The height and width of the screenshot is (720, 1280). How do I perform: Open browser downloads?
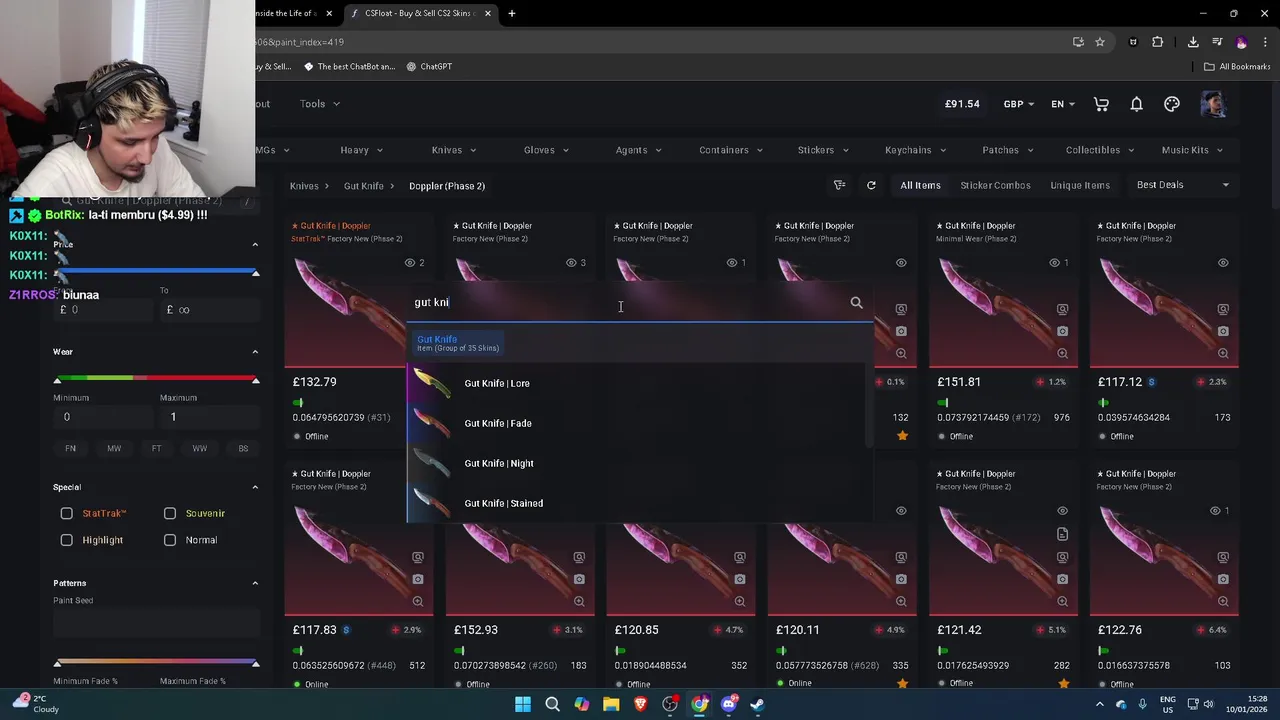click(x=1193, y=42)
